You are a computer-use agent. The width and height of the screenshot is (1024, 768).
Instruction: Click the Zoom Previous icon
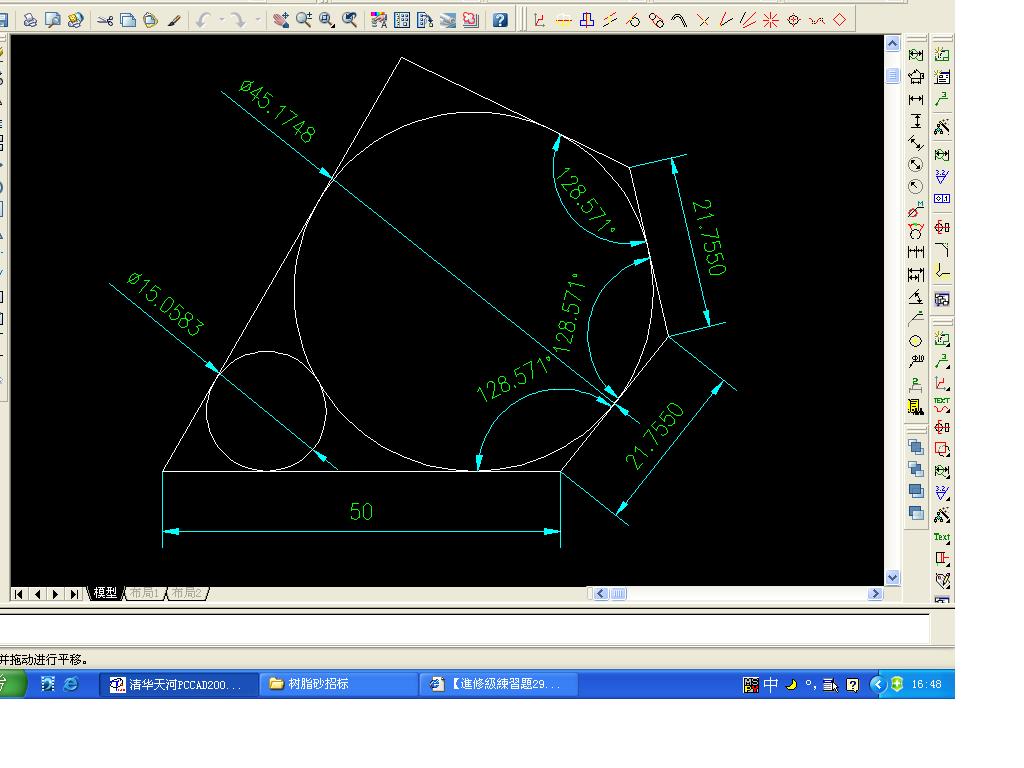pos(350,20)
